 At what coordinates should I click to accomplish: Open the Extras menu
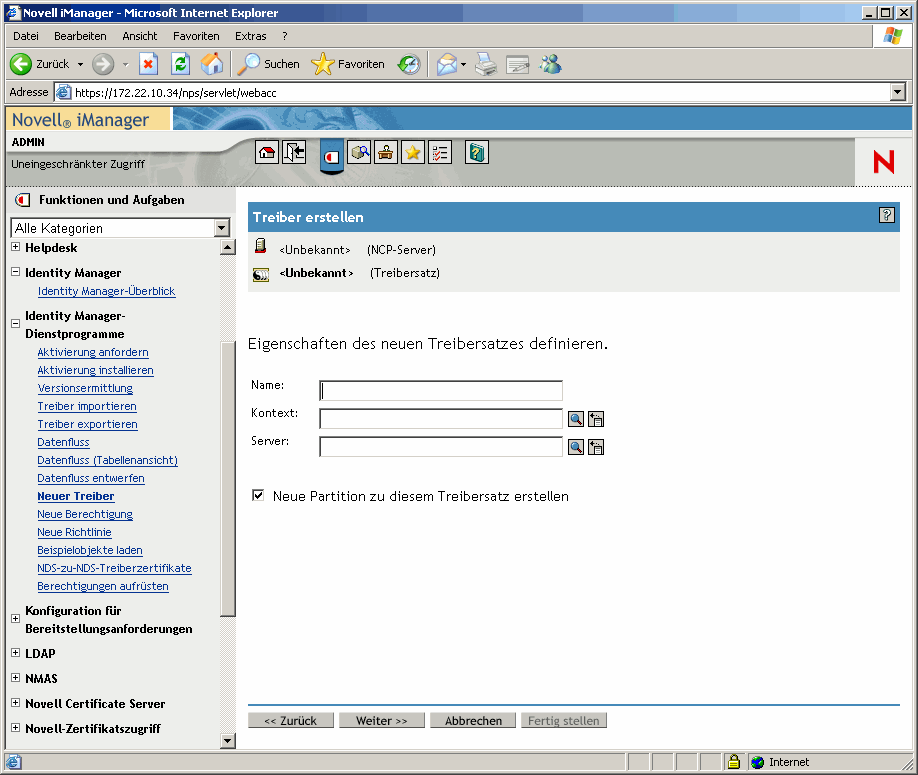click(x=250, y=35)
